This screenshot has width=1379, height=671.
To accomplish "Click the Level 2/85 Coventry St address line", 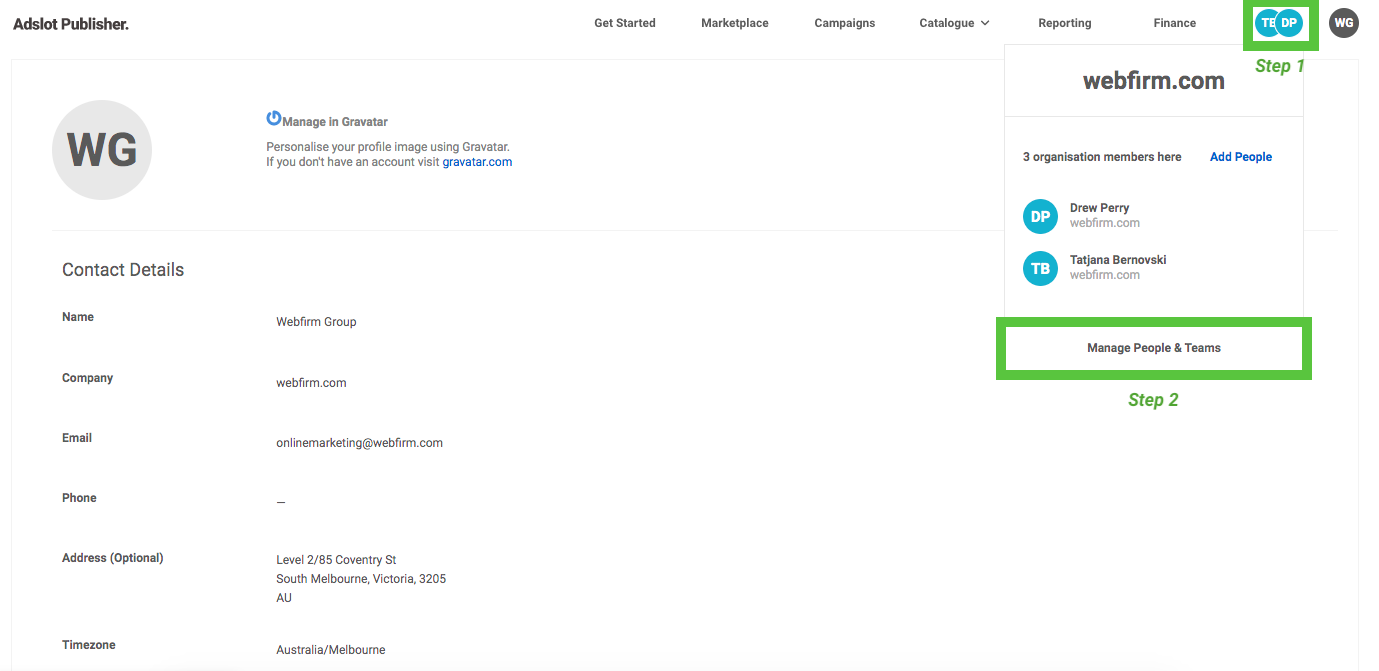I will pos(337,560).
